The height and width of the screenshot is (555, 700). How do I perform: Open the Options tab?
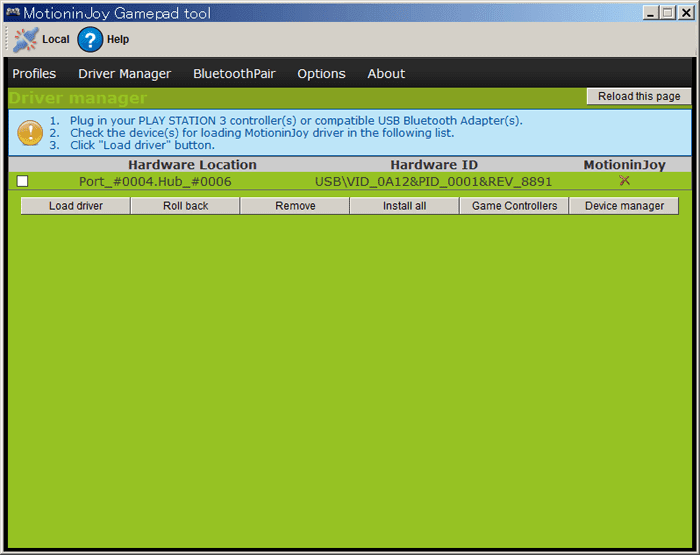[x=321, y=74]
